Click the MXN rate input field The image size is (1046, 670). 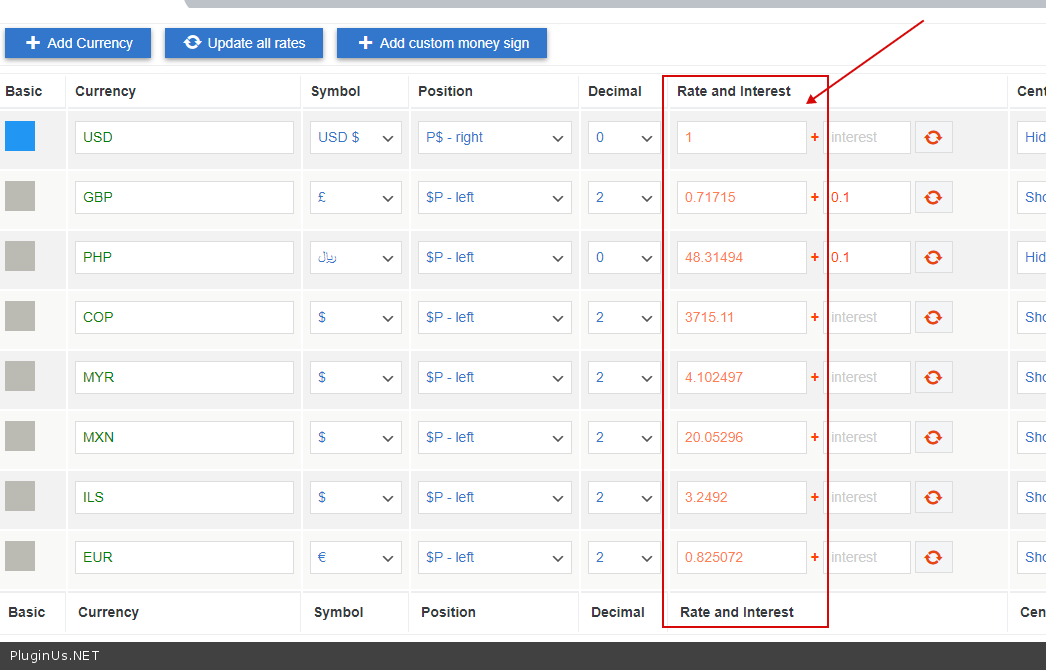point(741,437)
